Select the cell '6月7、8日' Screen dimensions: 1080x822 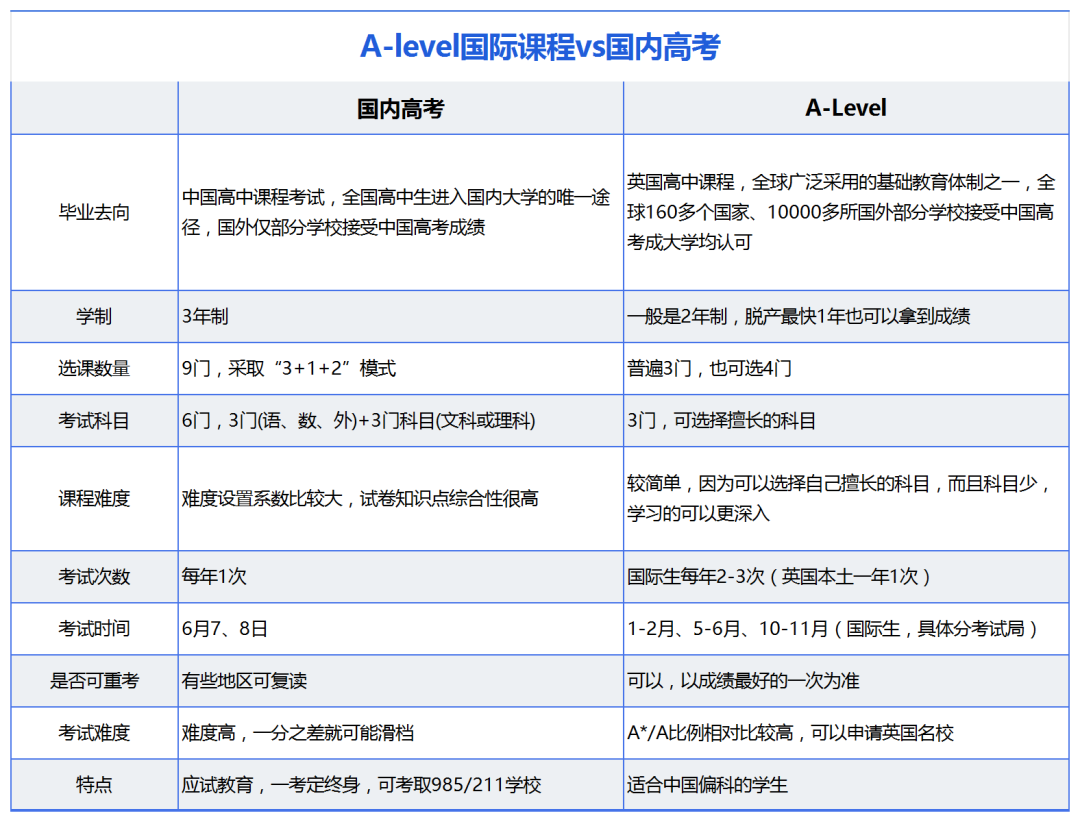click(400, 628)
